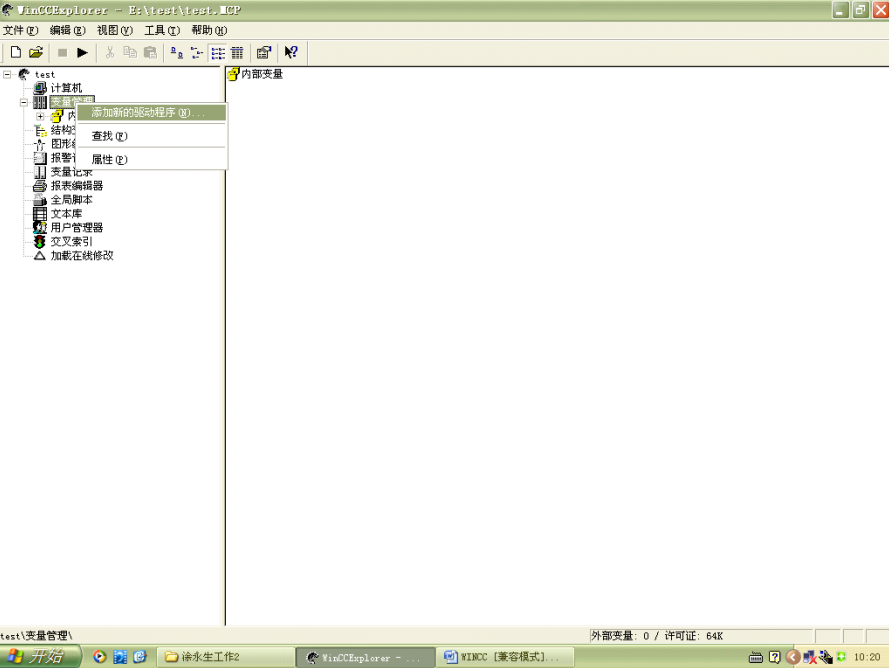The width and height of the screenshot is (889, 668).
Task: Switch to large icons view
Action: tap(177, 53)
